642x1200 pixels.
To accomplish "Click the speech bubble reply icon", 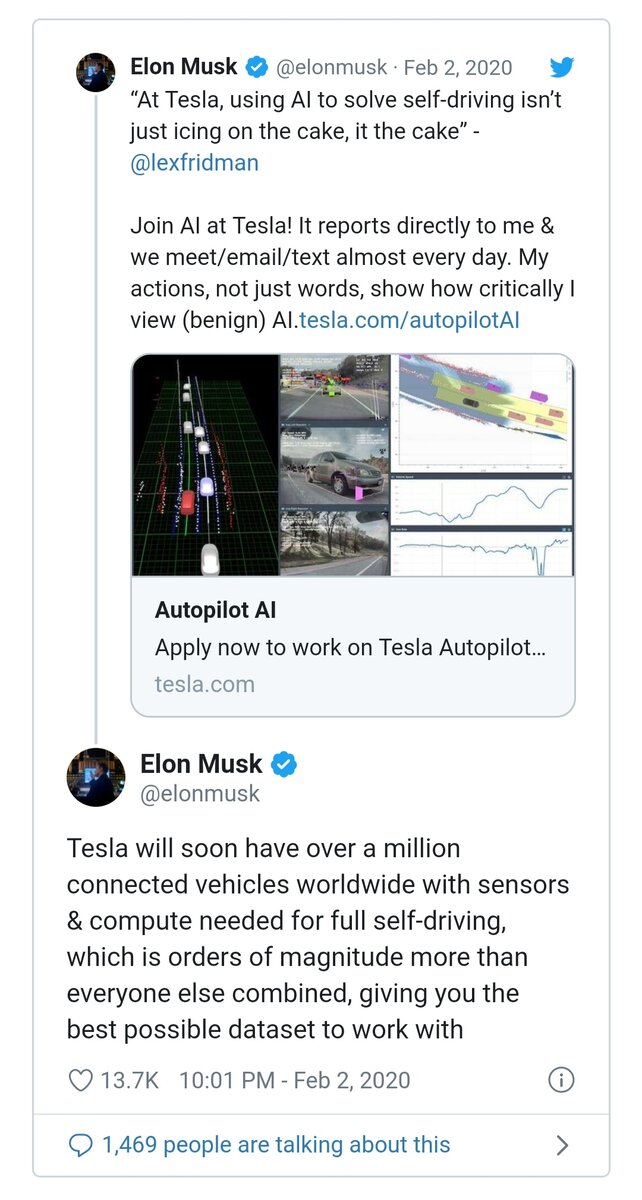I will point(80,1145).
